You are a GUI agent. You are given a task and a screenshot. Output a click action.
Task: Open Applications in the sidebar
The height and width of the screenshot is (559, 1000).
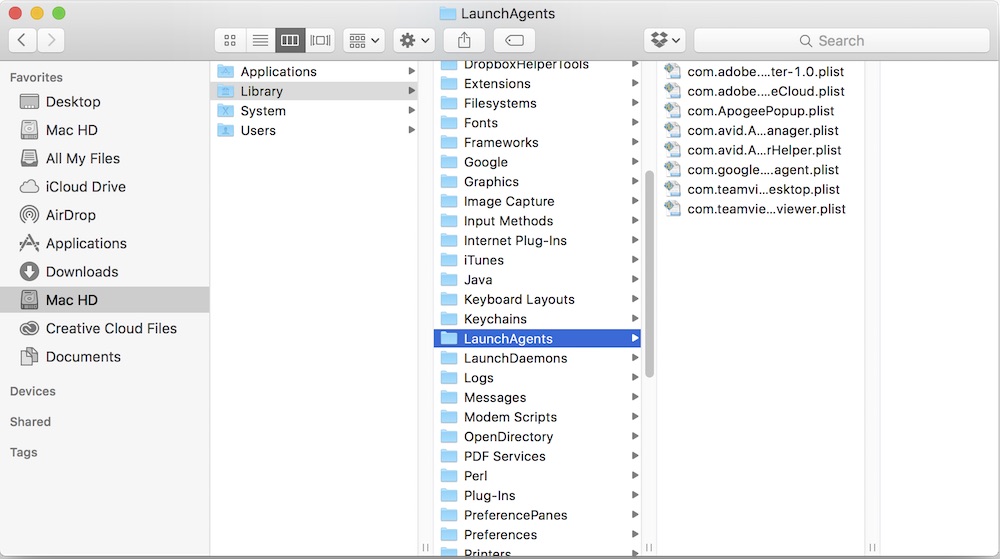click(105, 243)
